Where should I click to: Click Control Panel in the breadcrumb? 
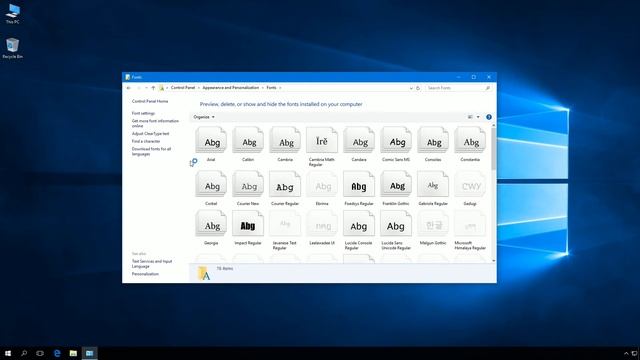click(x=183, y=88)
